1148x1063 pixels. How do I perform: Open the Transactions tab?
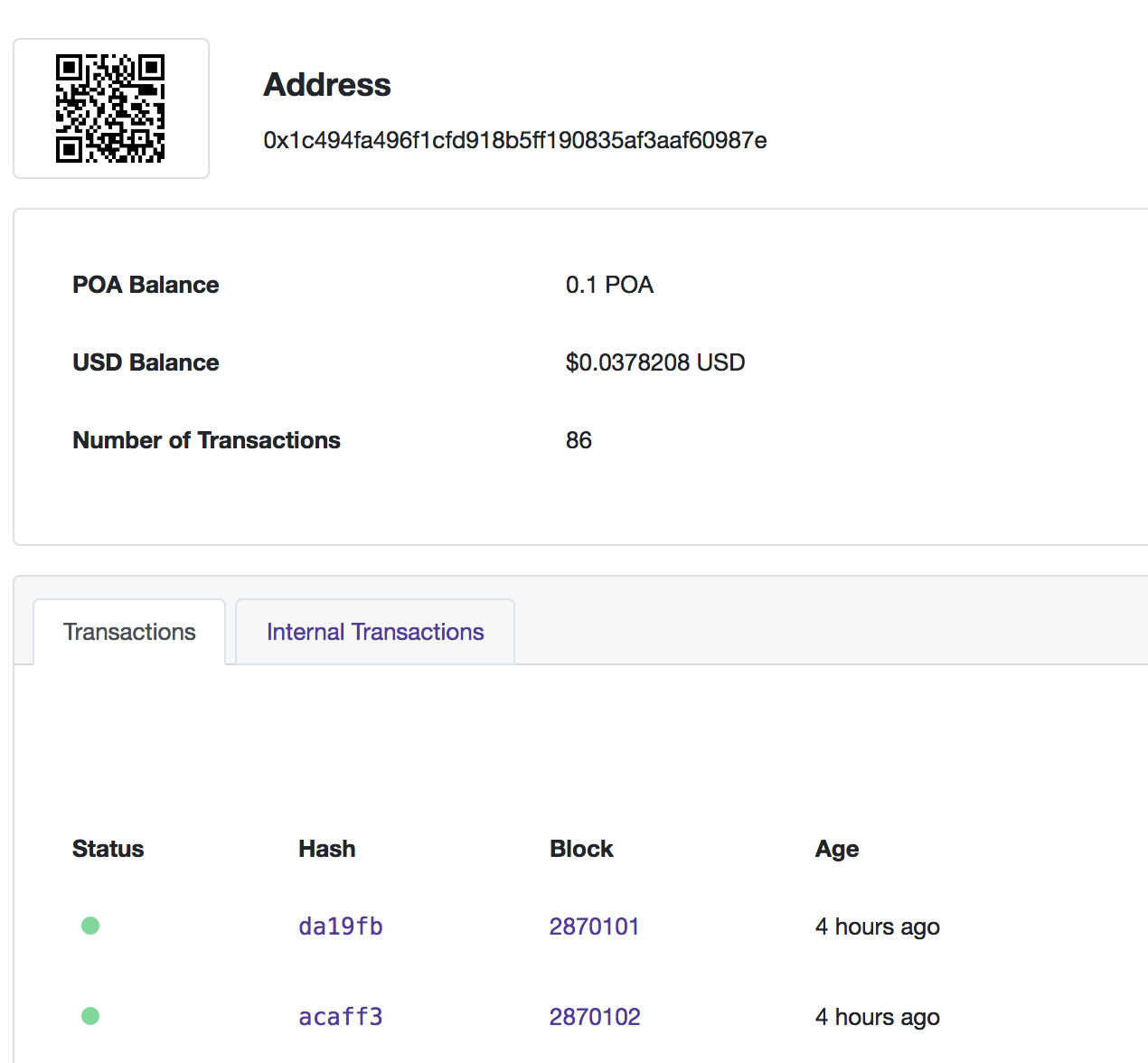(x=129, y=632)
